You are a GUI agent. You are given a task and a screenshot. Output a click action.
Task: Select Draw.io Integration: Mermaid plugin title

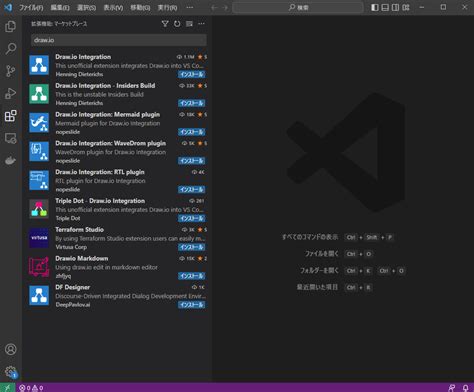tap(107, 114)
